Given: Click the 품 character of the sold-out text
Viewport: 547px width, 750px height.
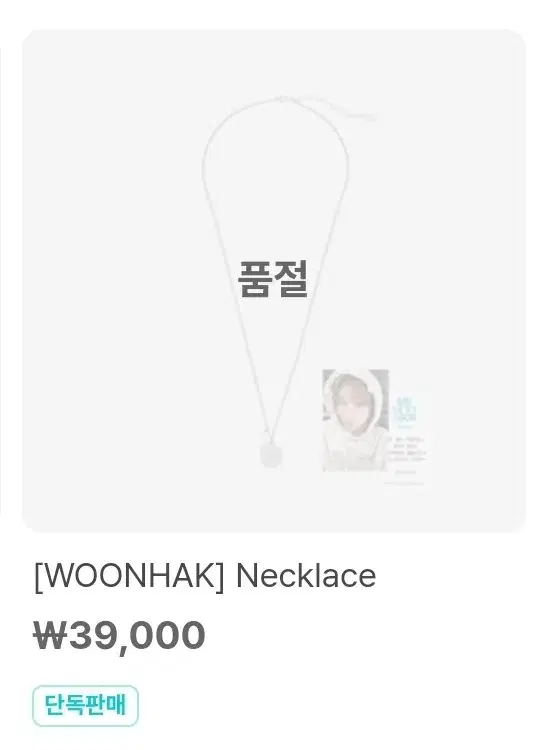Looking at the screenshot, I should (255, 279).
